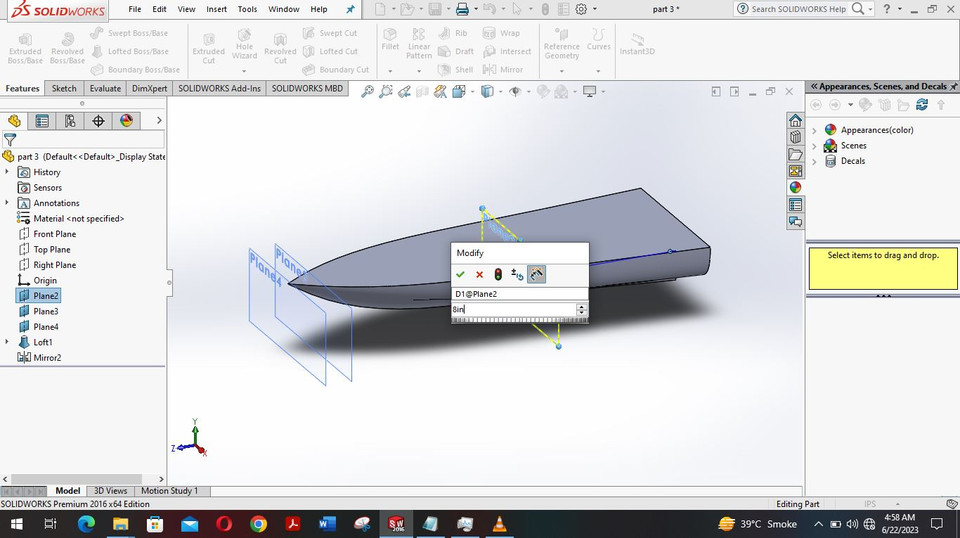The width and height of the screenshot is (960, 538).
Task: Expand the Loft1 feature node
Action: click(7, 342)
